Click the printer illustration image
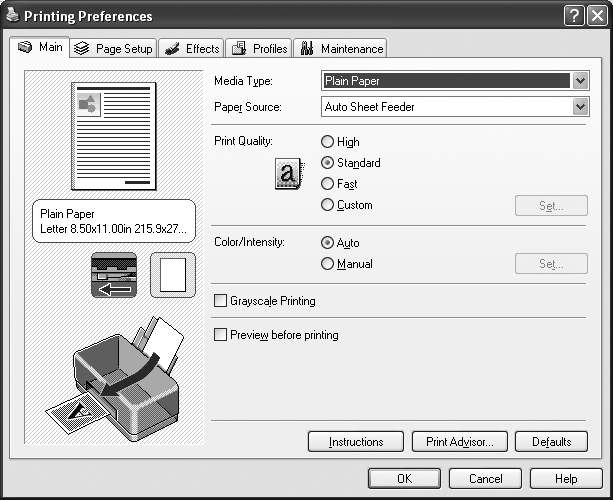 coord(115,379)
